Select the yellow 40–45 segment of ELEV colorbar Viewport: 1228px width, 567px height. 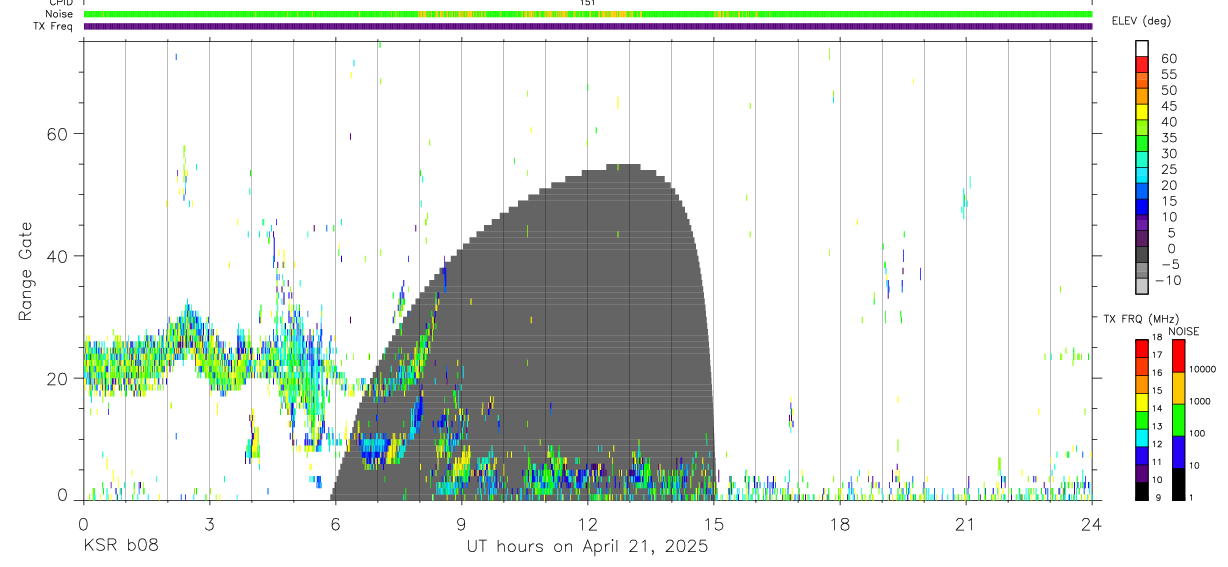(1143, 114)
